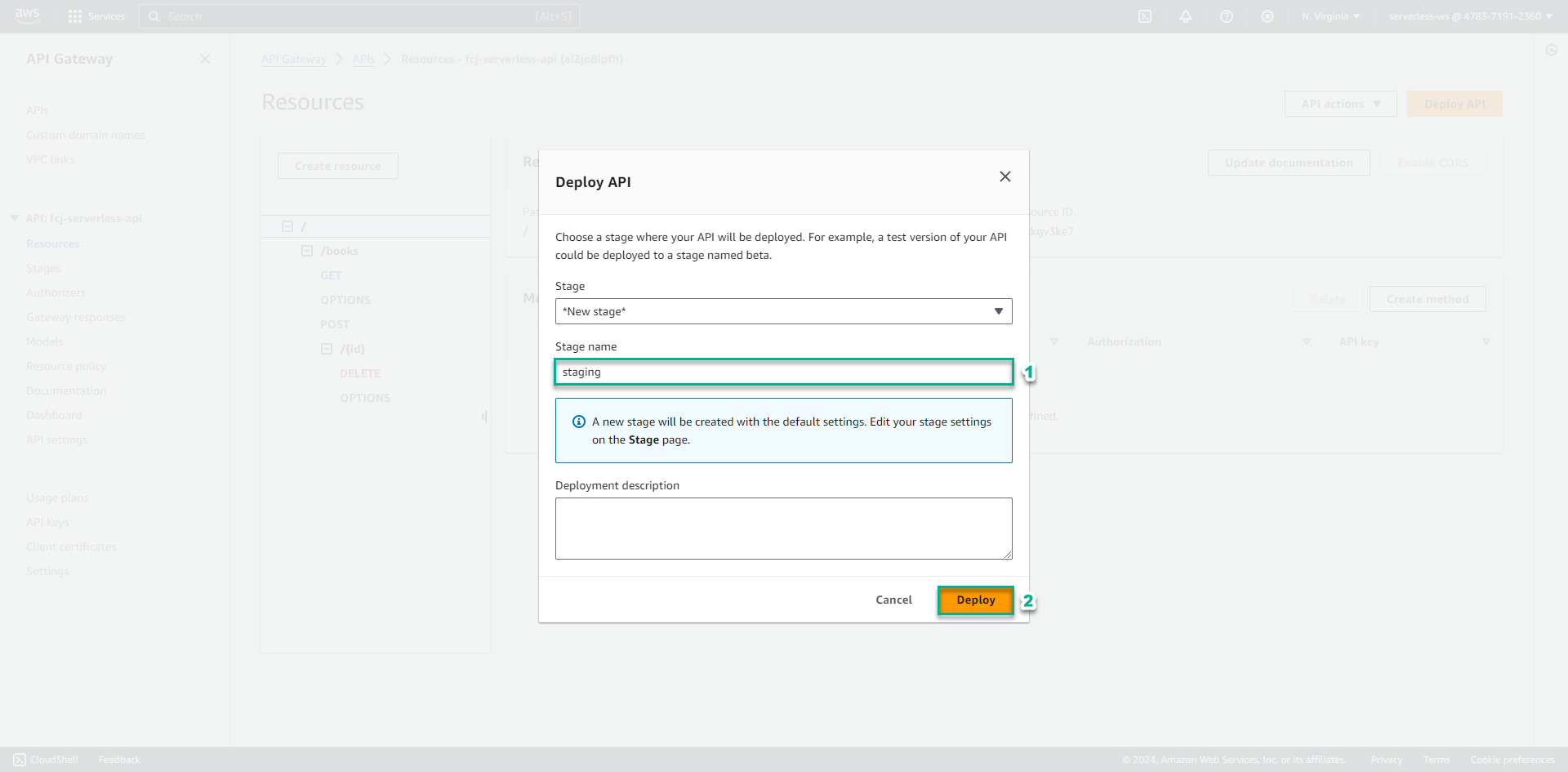Close the API Gateway side panel
Viewport: 1568px width, 772px height.
click(205, 59)
